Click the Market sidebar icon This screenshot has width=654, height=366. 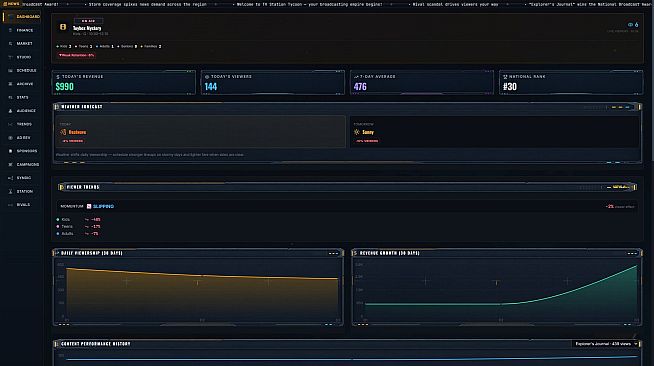(10, 43)
